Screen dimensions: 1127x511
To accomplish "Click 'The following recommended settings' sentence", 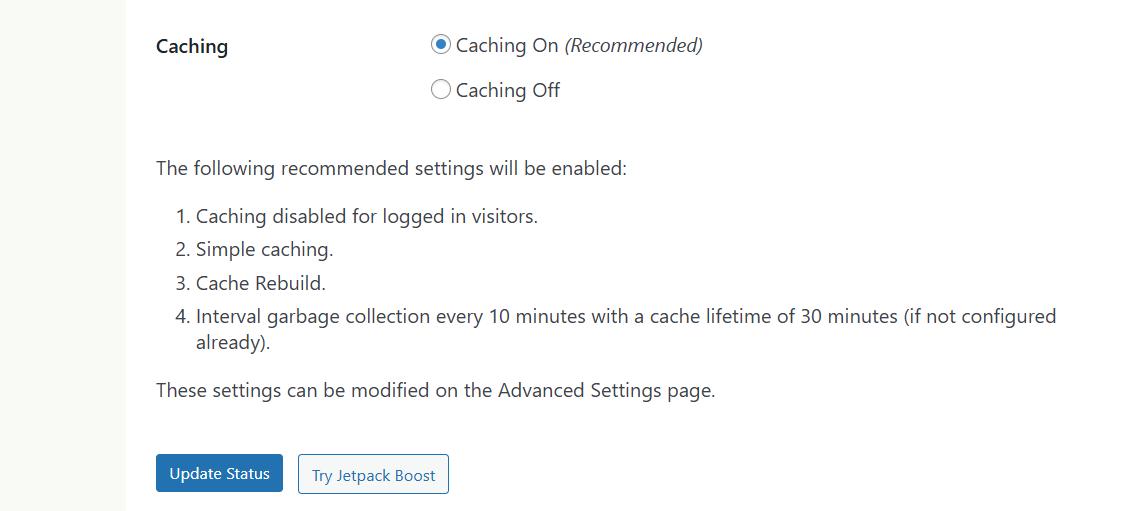I will (x=391, y=168).
